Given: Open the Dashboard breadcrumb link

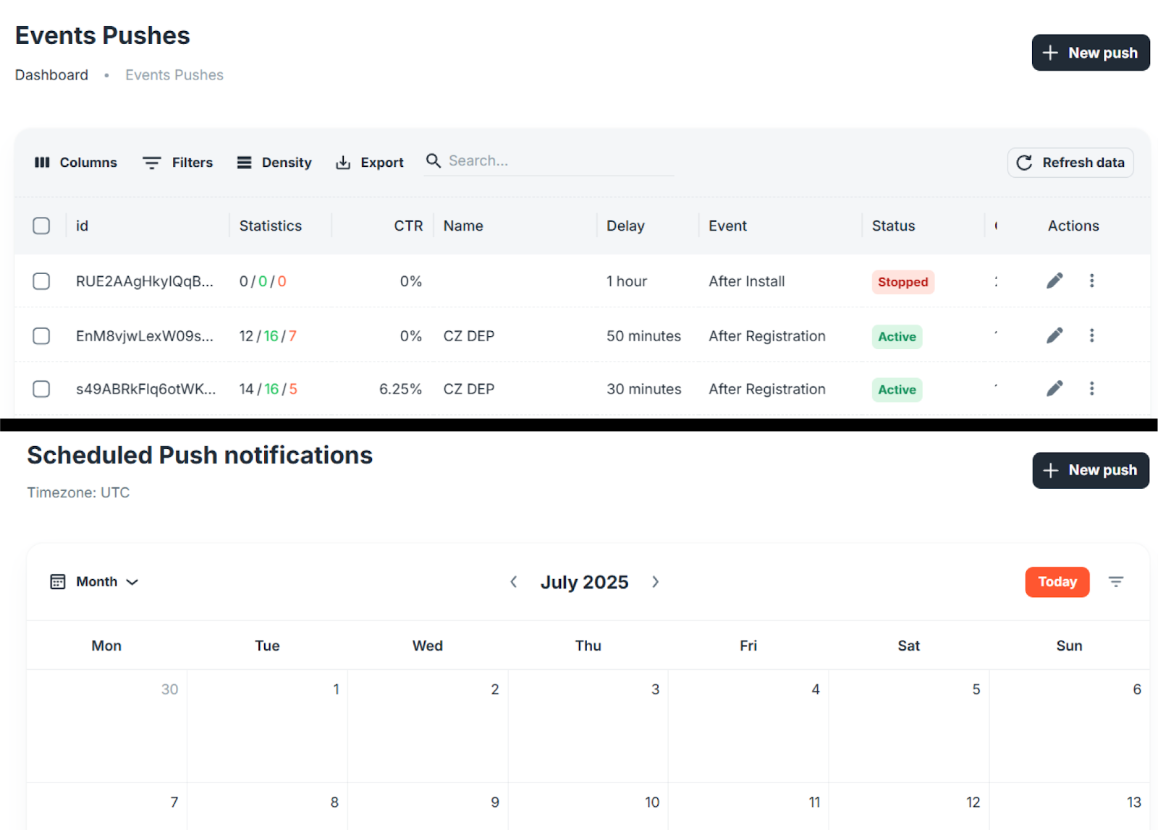Looking at the screenshot, I should (x=52, y=75).
